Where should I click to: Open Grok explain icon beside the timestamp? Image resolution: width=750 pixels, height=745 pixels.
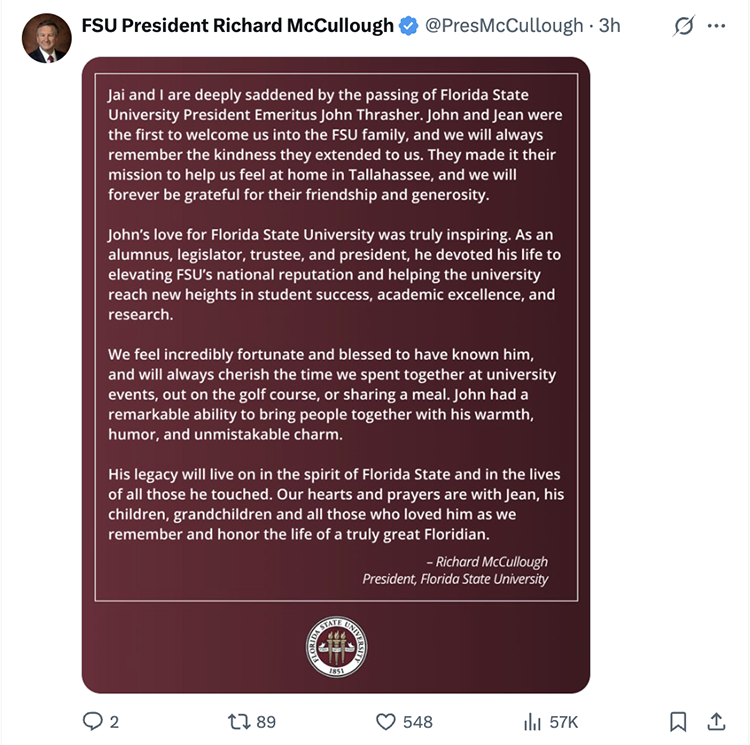(x=684, y=26)
